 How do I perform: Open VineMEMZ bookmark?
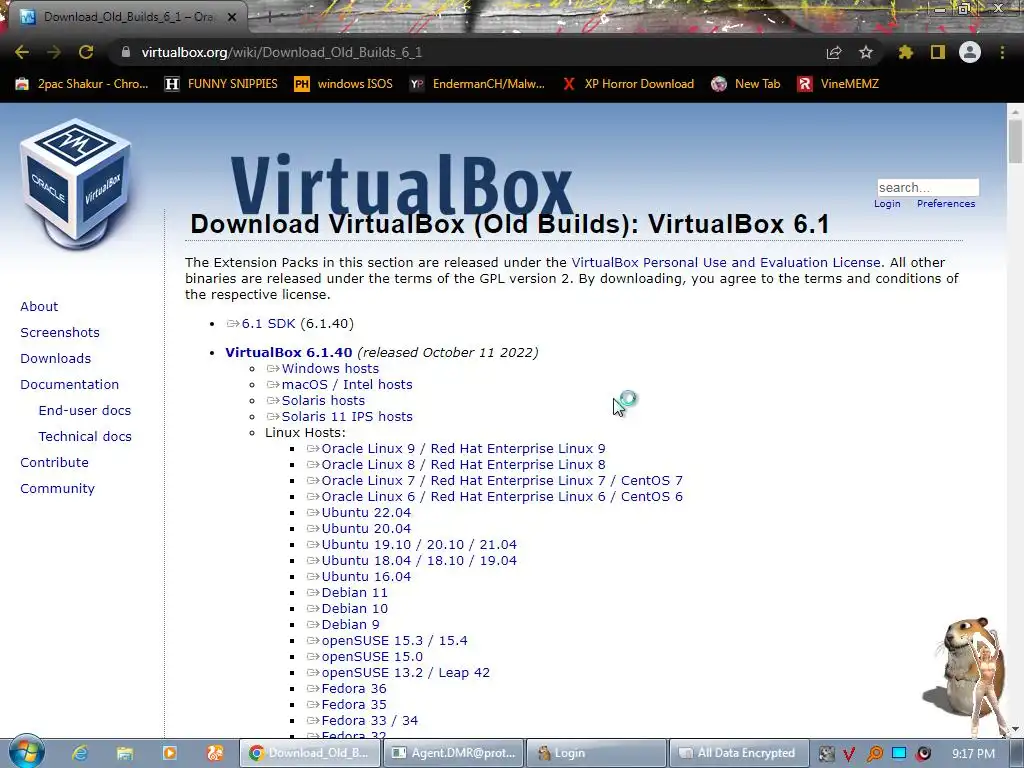click(x=838, y=84)
